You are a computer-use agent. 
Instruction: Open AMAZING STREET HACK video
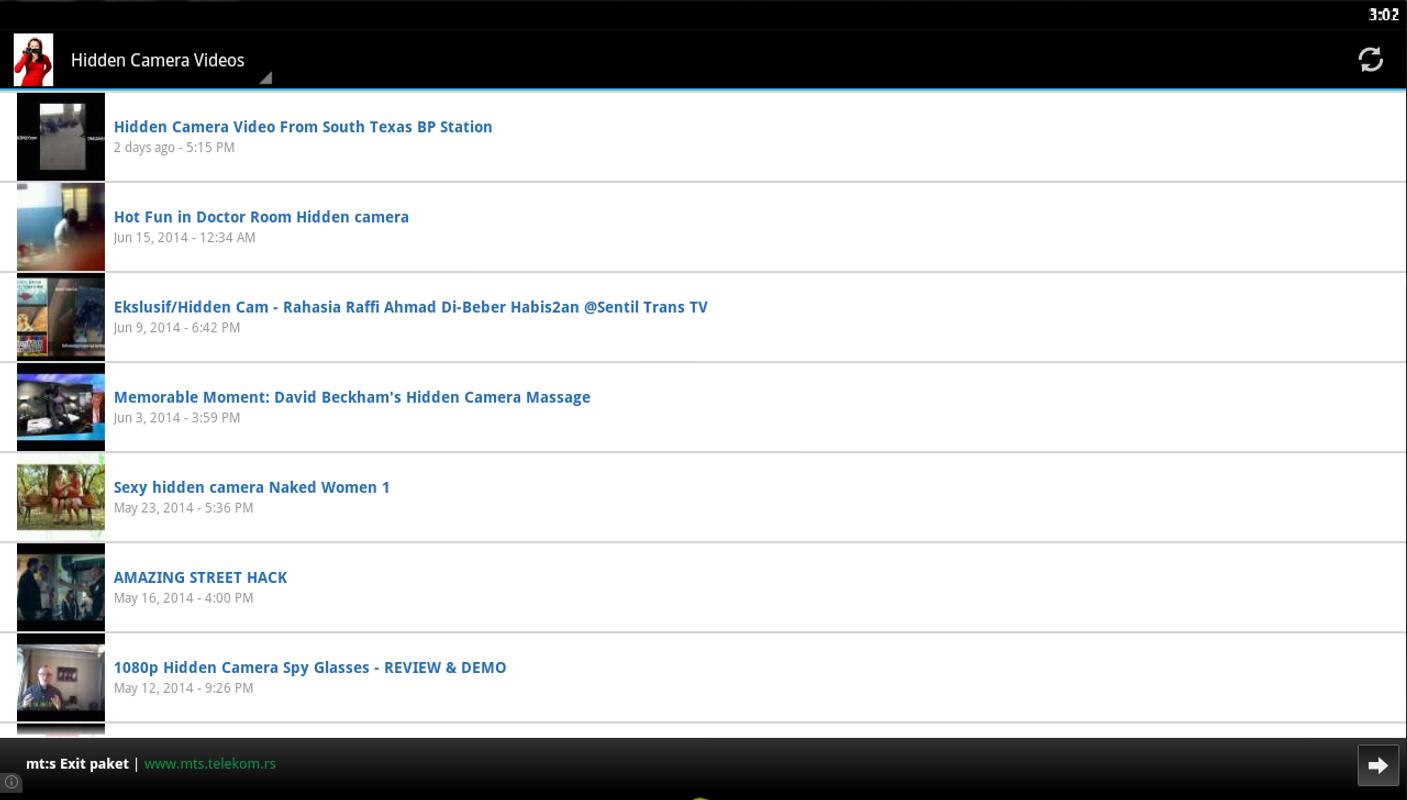(x=200, y=577)
